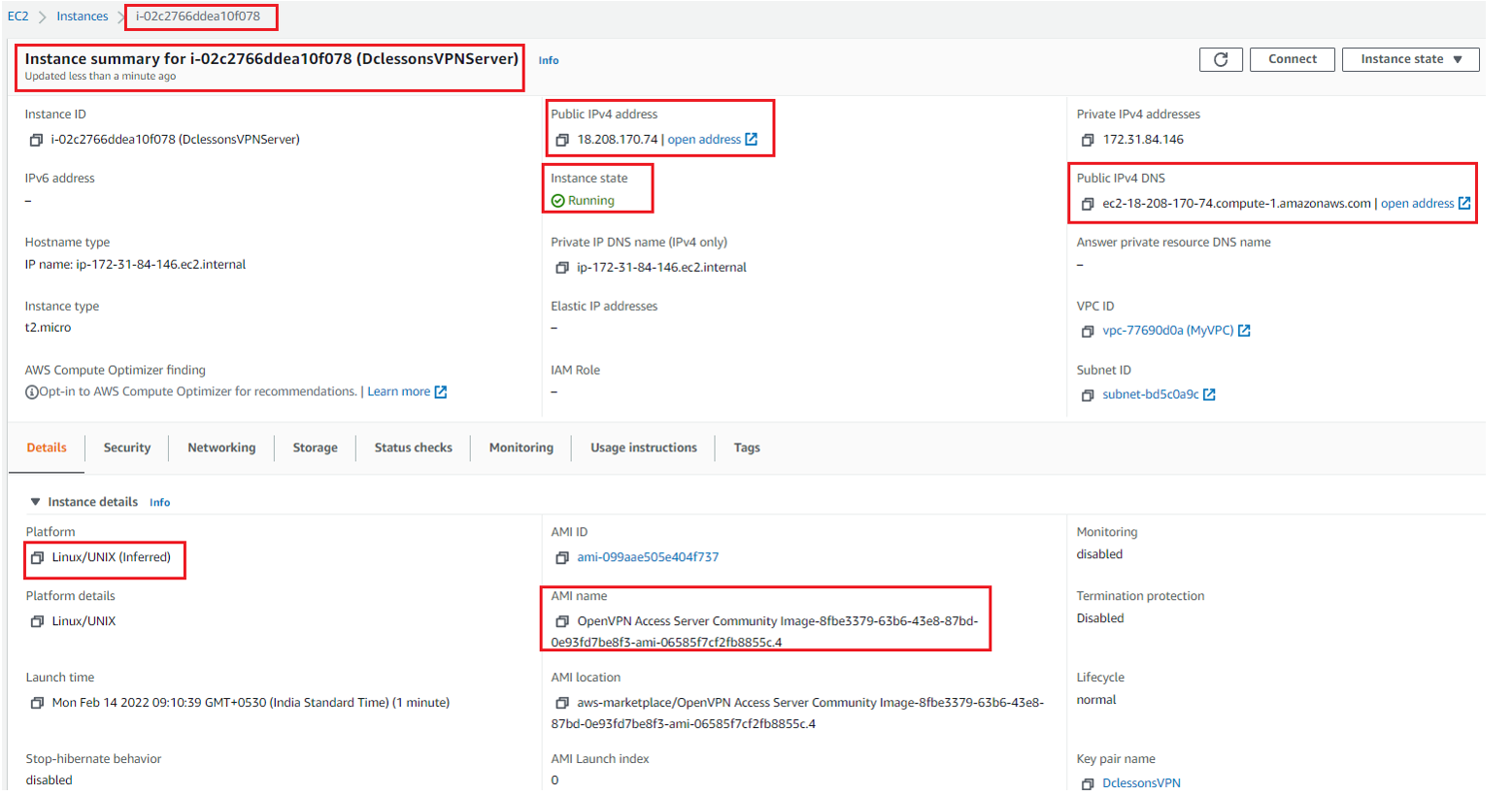Image resolution: width=1512 pixels, height=796 pixels.
Task: Copy Platform details Linux/UNIX value
Action: click(37, 621)
